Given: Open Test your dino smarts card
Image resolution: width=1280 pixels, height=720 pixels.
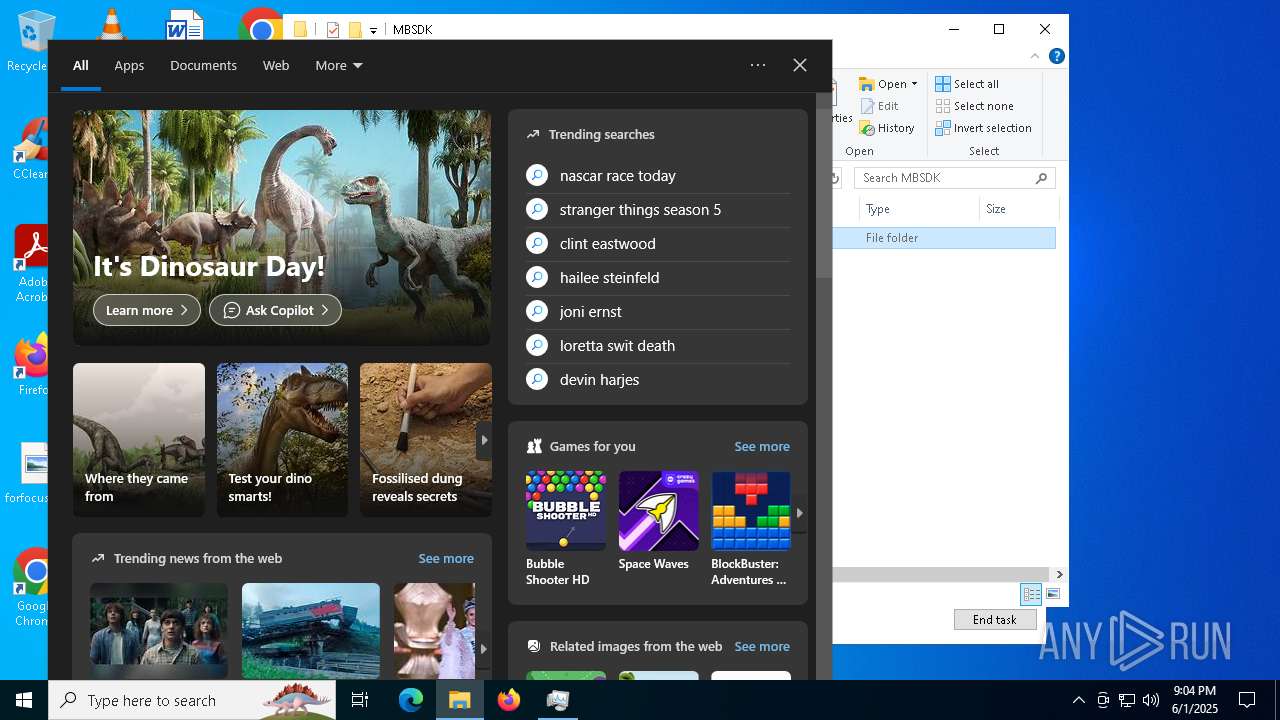Looking at the screenshot, I should coord(282,440).
